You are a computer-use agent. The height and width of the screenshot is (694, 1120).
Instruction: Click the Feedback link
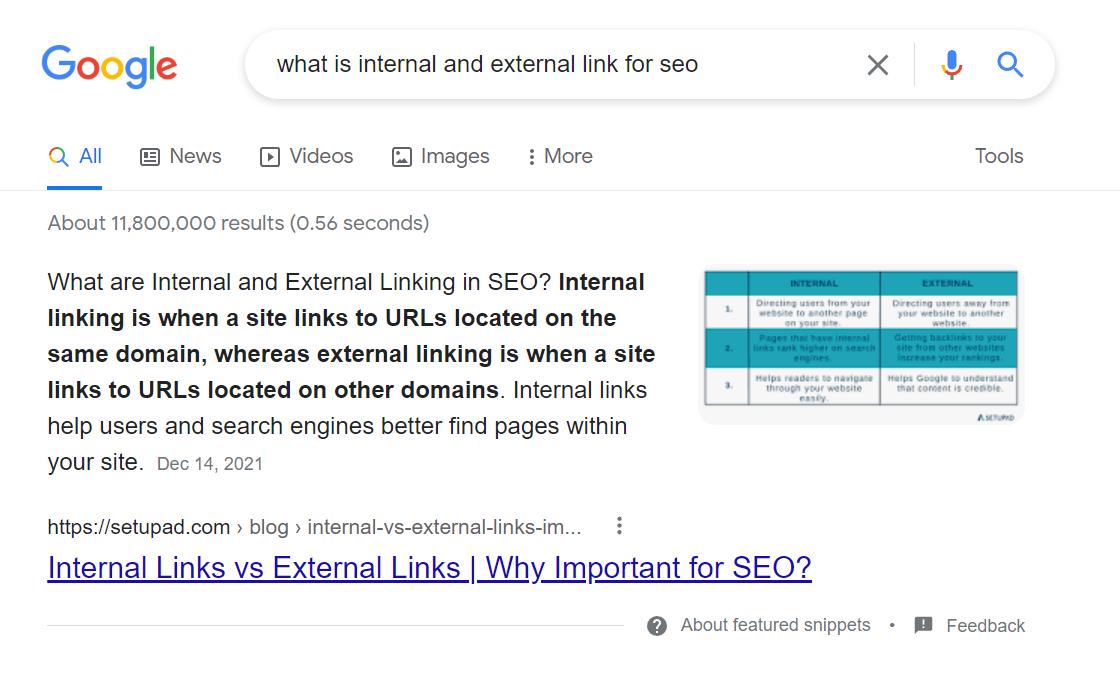(985, 625)
